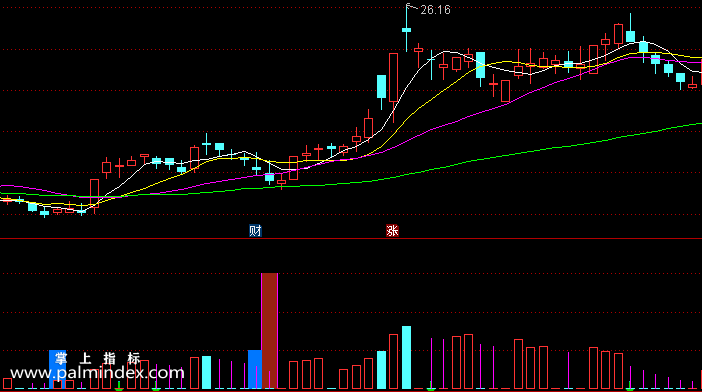Viewport: 702px width, 392px height.
Task: Open the www.palmindex.com watermark link
Action: [97, 373]
